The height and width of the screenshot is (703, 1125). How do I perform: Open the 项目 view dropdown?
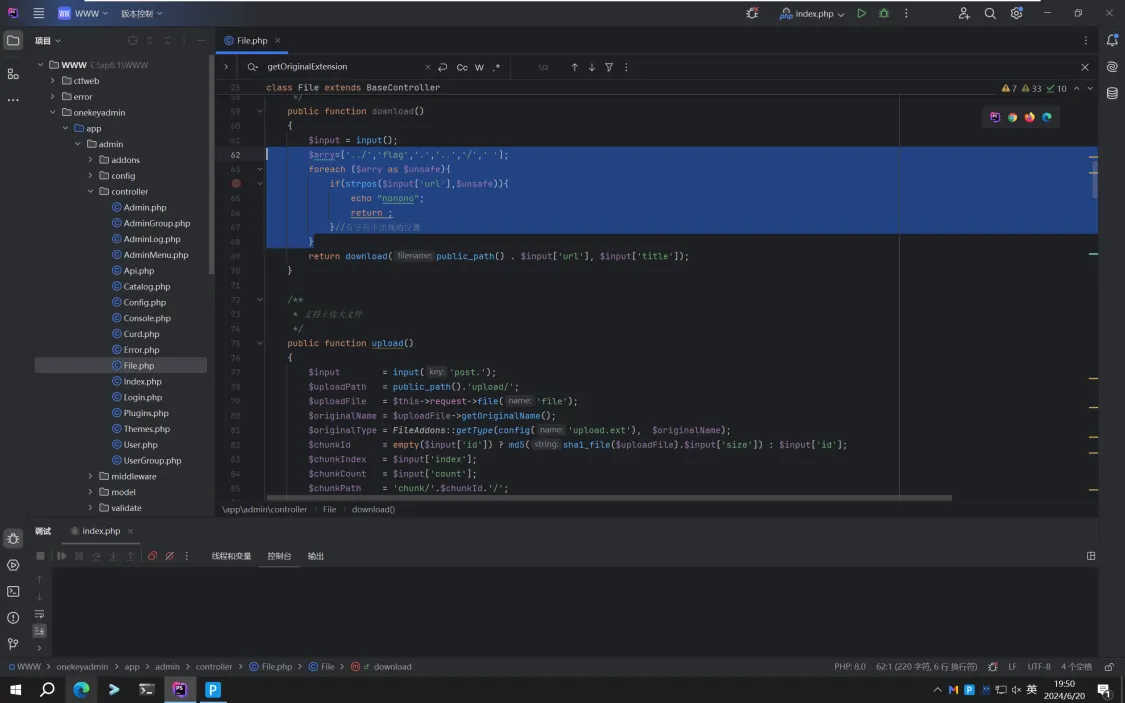tap(48, 41)
